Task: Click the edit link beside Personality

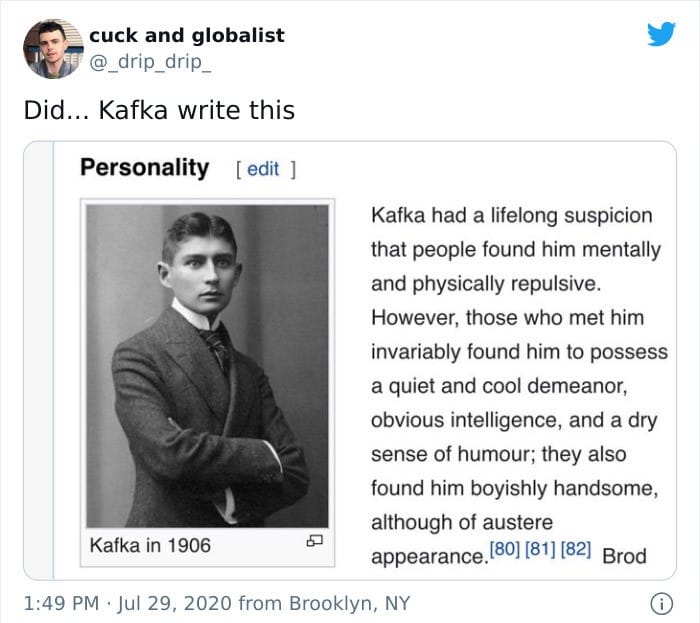Action: 263,169
